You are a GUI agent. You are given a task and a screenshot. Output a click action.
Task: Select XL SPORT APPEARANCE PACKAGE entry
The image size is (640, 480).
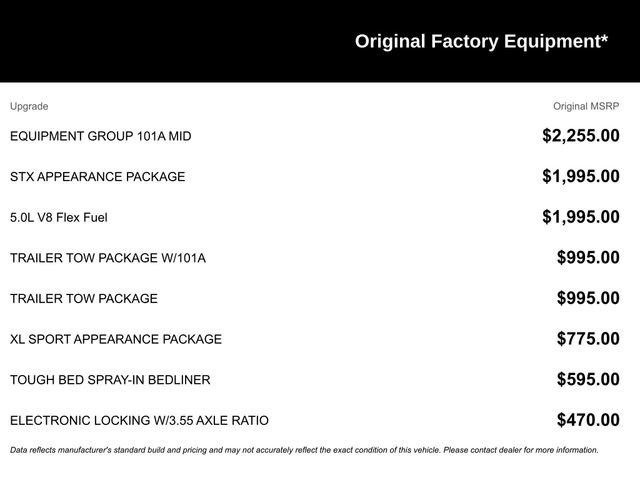(x=116, y=339)
